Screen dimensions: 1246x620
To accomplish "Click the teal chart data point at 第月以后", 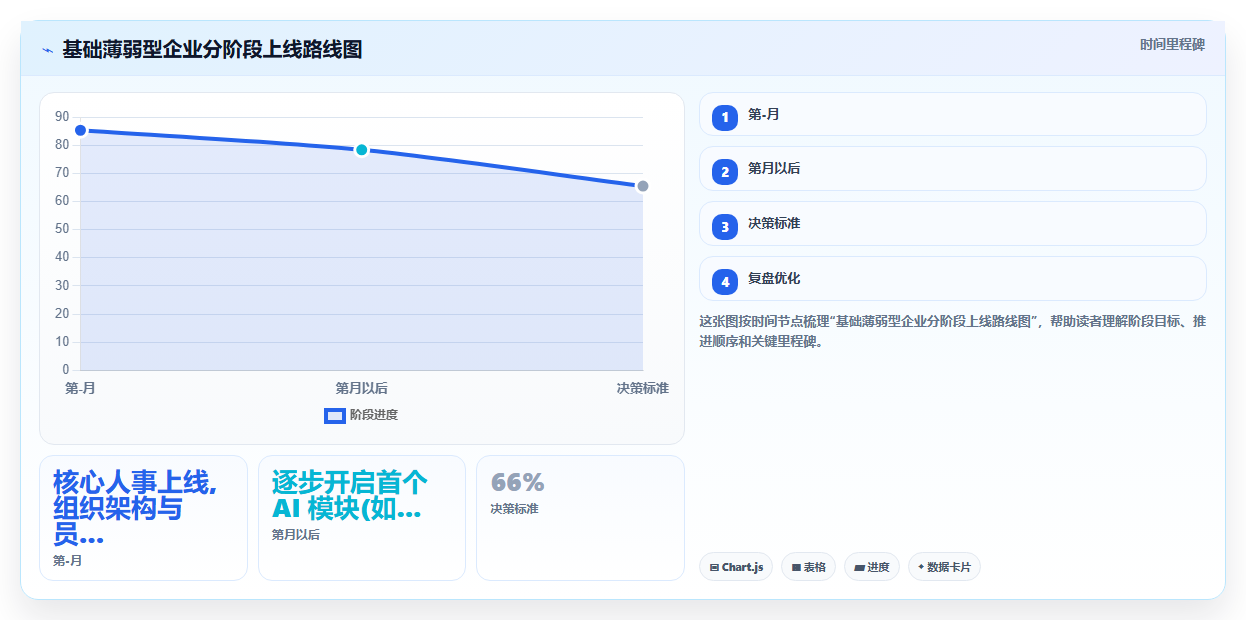I will pyautogui.click(x=362, y=150).
